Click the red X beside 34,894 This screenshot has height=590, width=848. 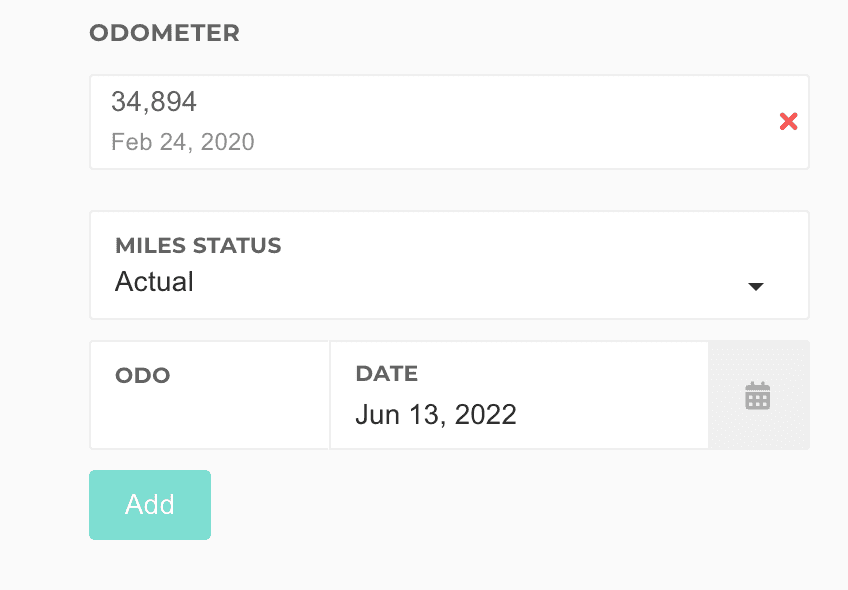click(x=788, y=122)
